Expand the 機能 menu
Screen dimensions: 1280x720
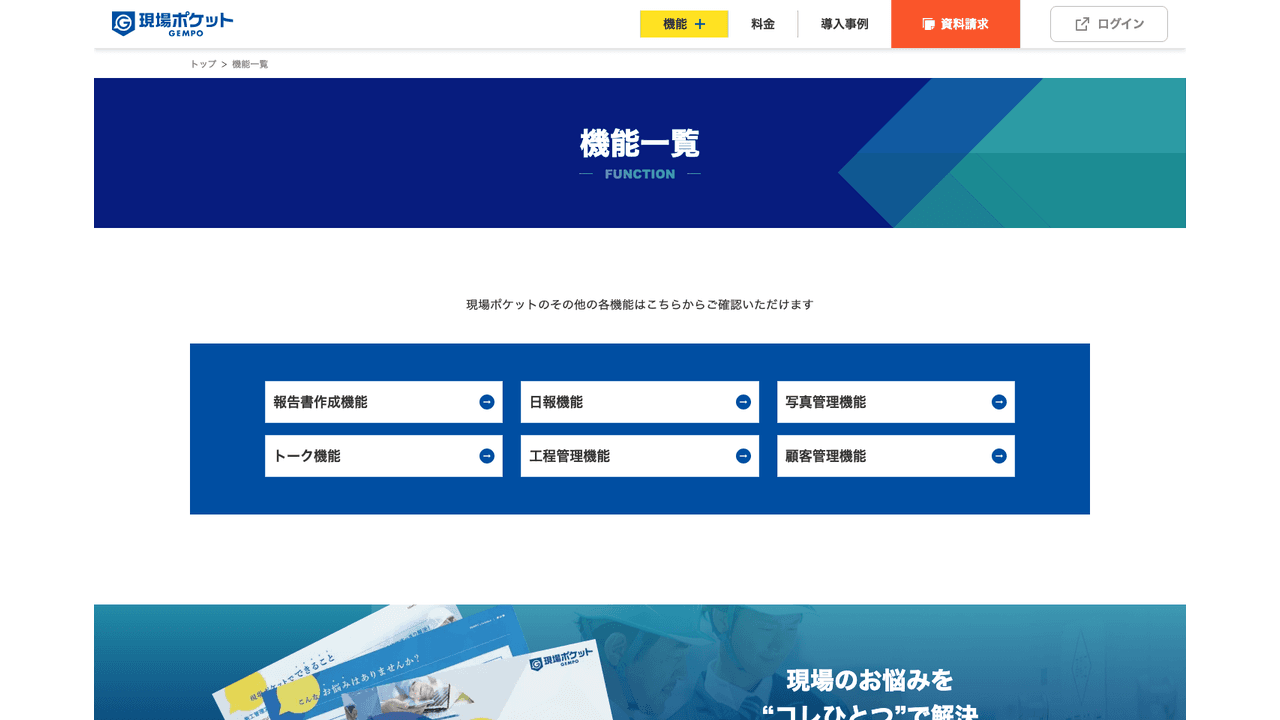pyautogui.click(x=684, y=24)
